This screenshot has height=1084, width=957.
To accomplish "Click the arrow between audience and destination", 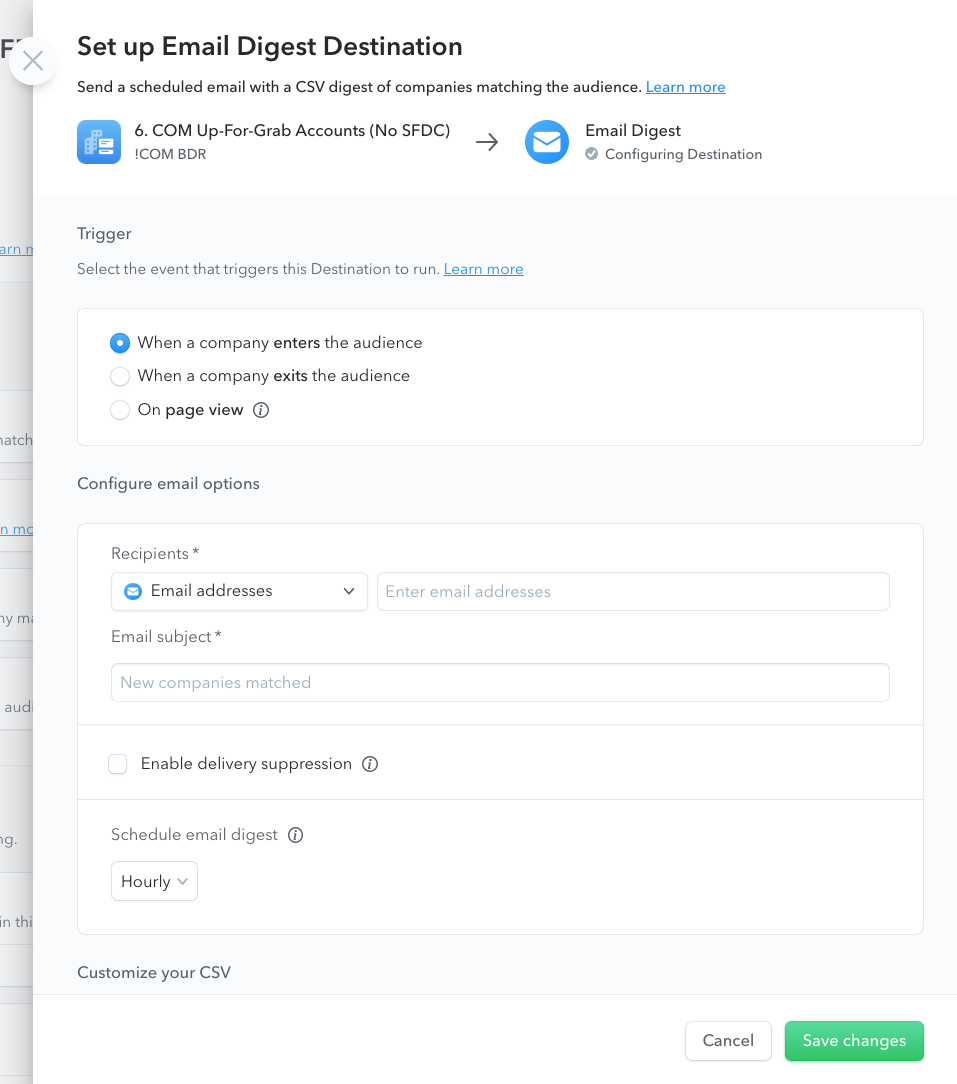I will (487, 142).
